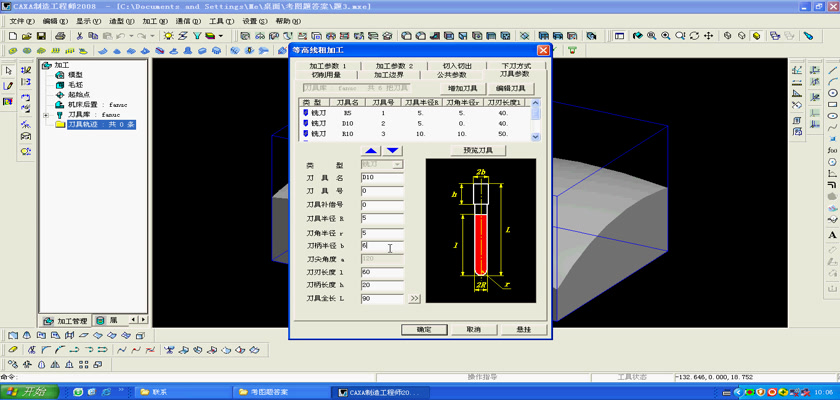Cut selection with the scissors icon
This screenshot has height=400, width=840.
click(x=79, y=36)
